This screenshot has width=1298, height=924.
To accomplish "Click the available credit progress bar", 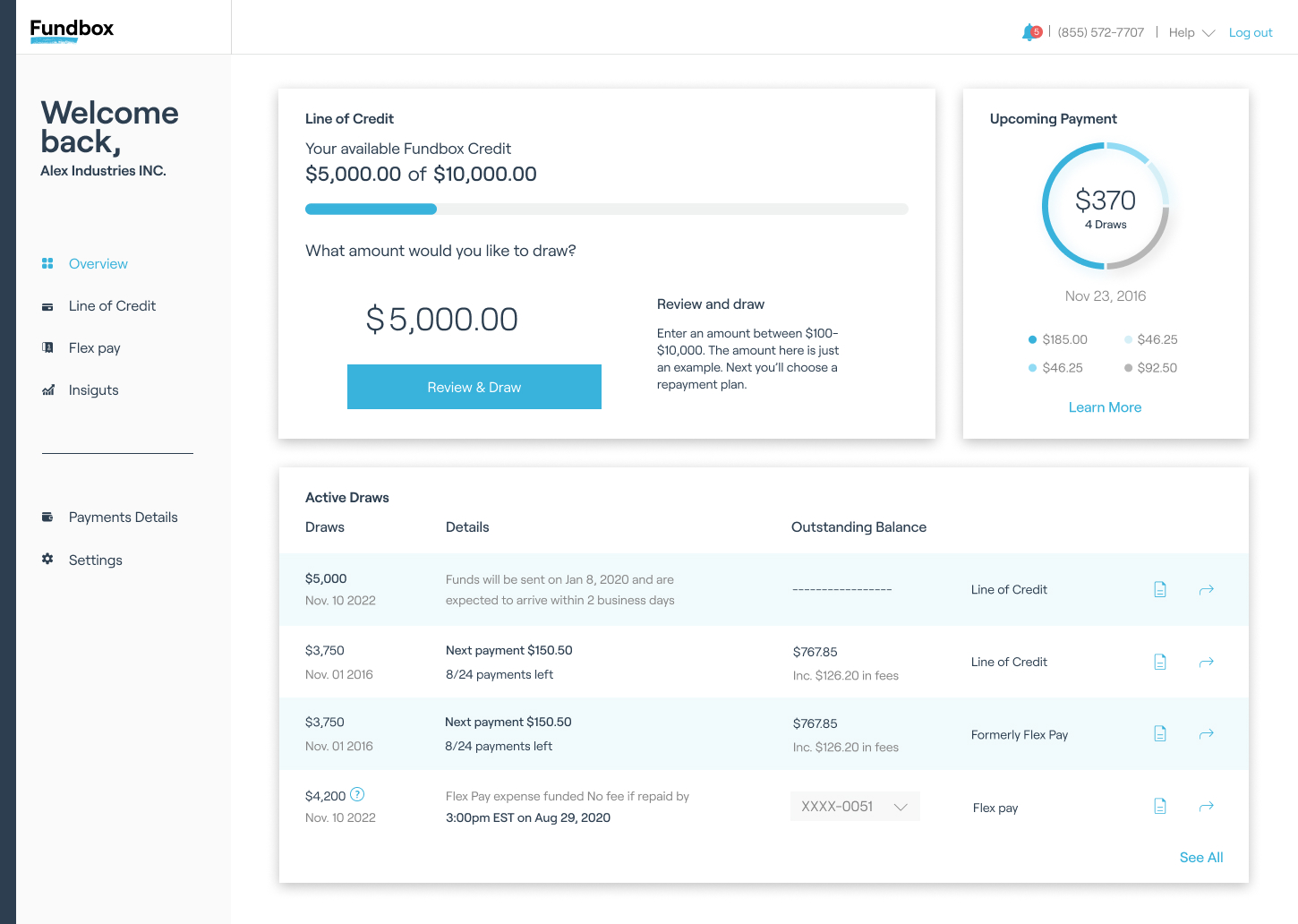I will pyautogui.click(x=607, y=210).
